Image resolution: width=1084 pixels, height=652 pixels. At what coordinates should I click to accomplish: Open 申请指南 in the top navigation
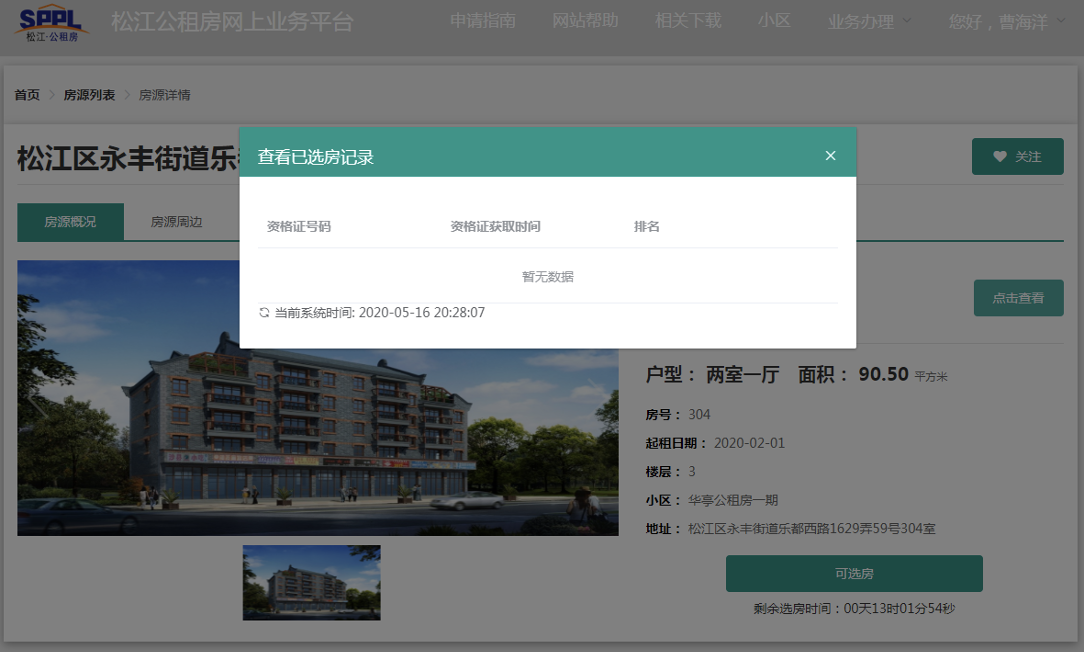483,21
